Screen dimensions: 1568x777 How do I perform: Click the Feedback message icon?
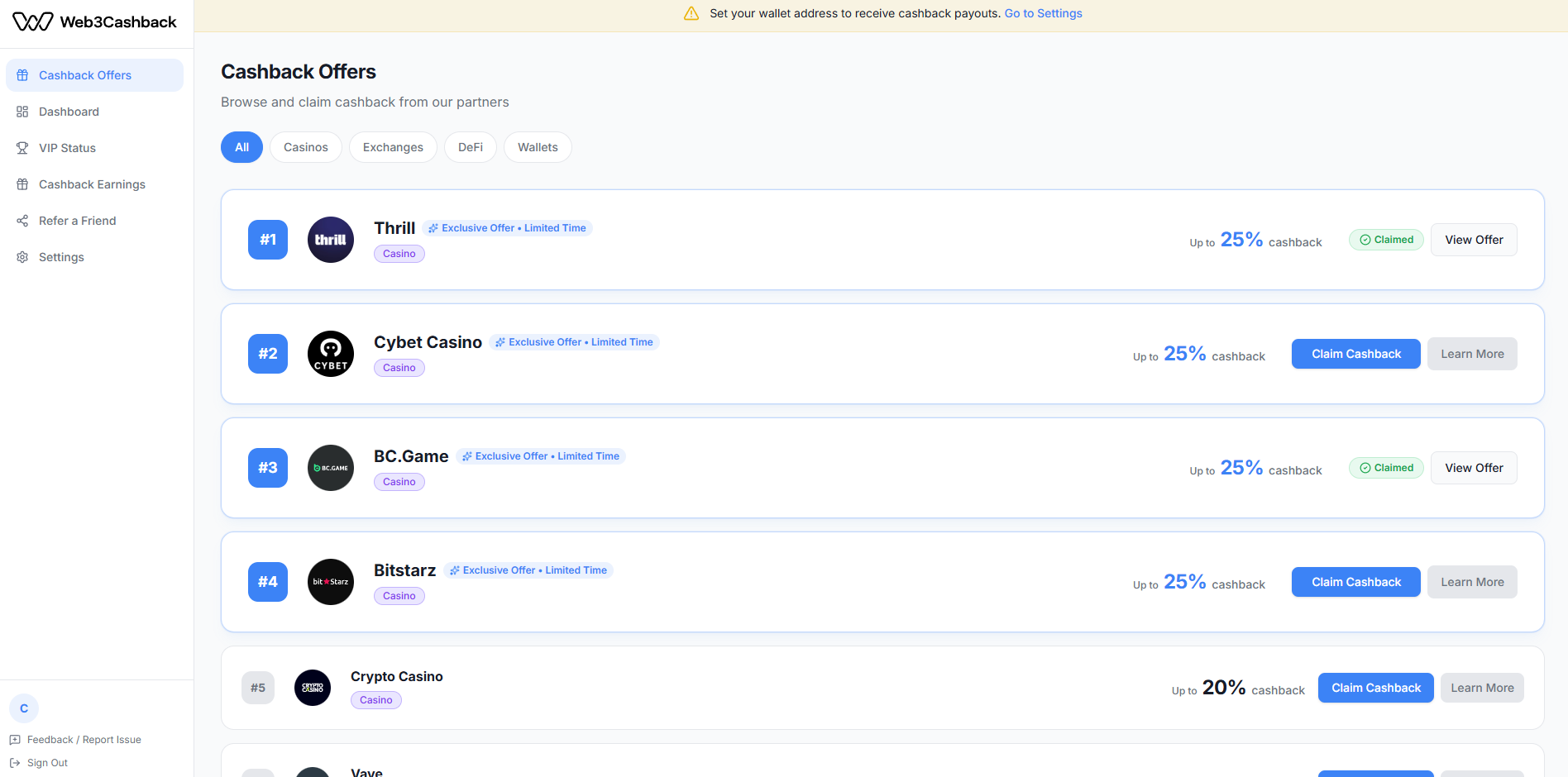pos(15,740)
